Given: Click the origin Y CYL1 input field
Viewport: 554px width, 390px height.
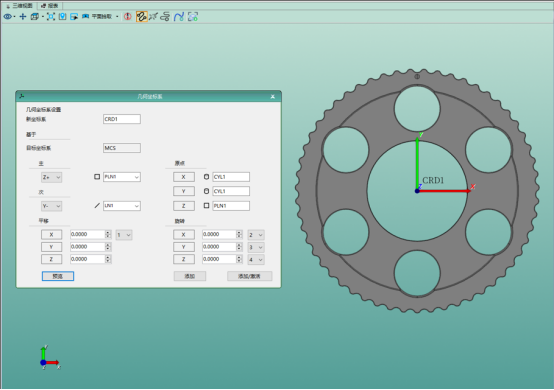Looking at the screenshot, I should pyautogui.click(x=231, y=191).
